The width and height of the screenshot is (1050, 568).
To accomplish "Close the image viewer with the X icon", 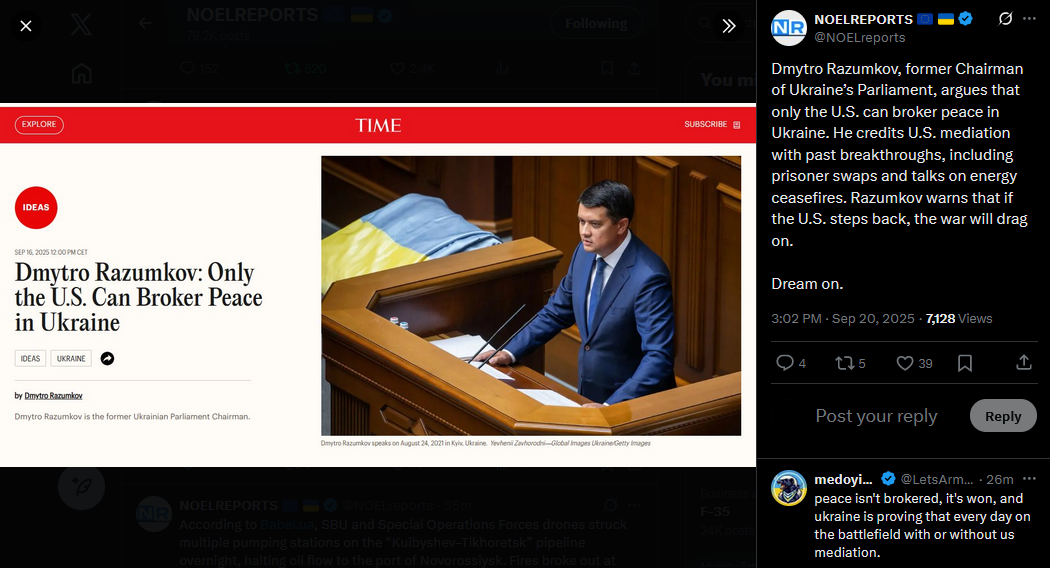I will pyautogui.click(x=25, y=26).
